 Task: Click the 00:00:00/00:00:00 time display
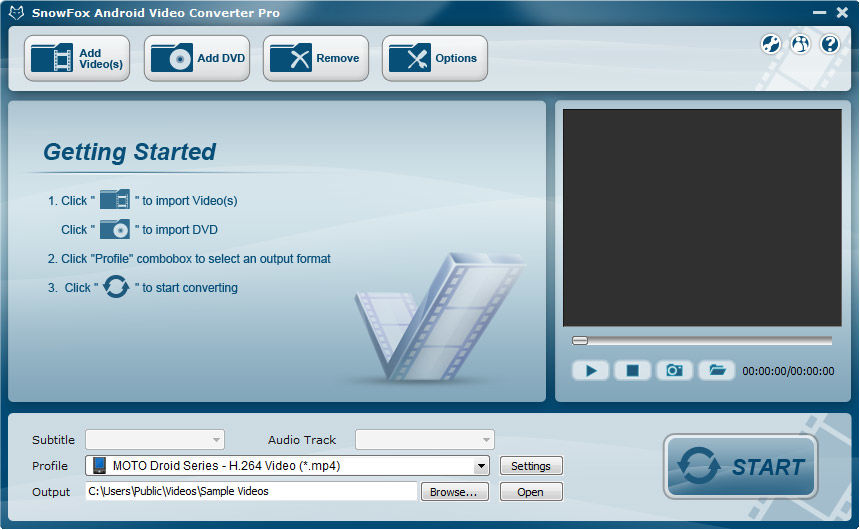(x=788, y=371)
